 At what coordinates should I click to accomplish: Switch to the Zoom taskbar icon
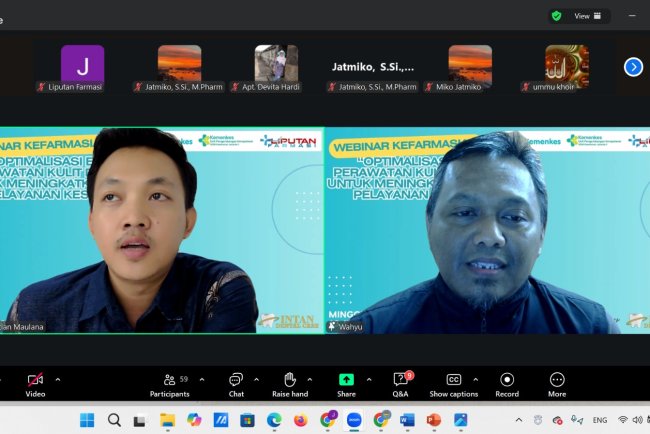pyautogui.click(x=354, y=420)
